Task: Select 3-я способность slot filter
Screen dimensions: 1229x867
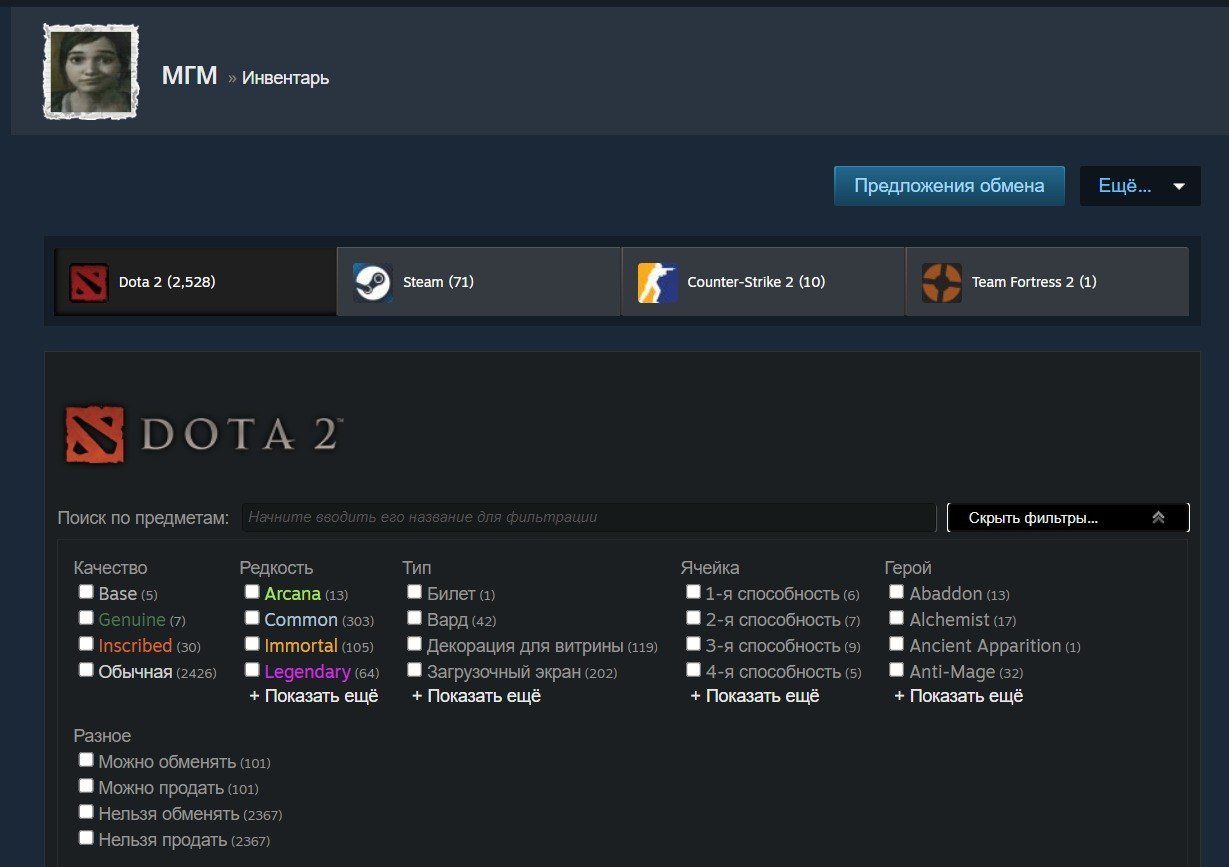Action: [693, 644]
